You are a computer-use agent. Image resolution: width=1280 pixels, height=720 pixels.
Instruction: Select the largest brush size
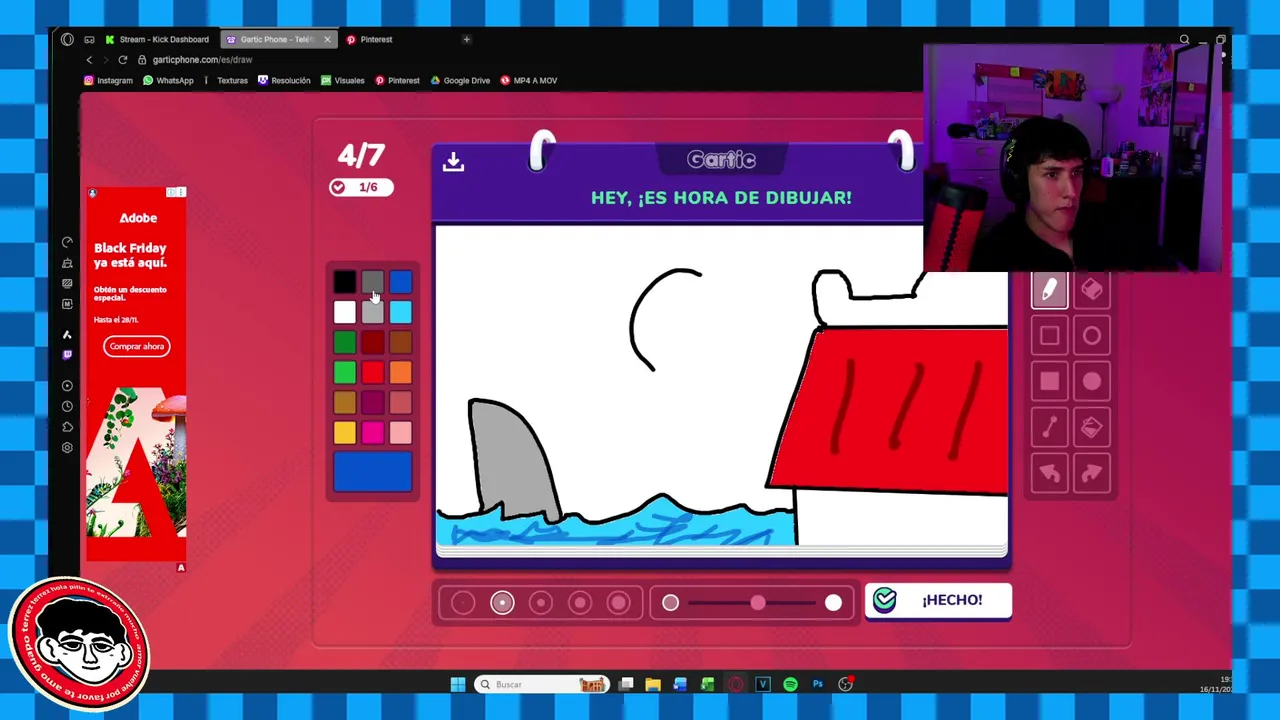click(619, 602)
